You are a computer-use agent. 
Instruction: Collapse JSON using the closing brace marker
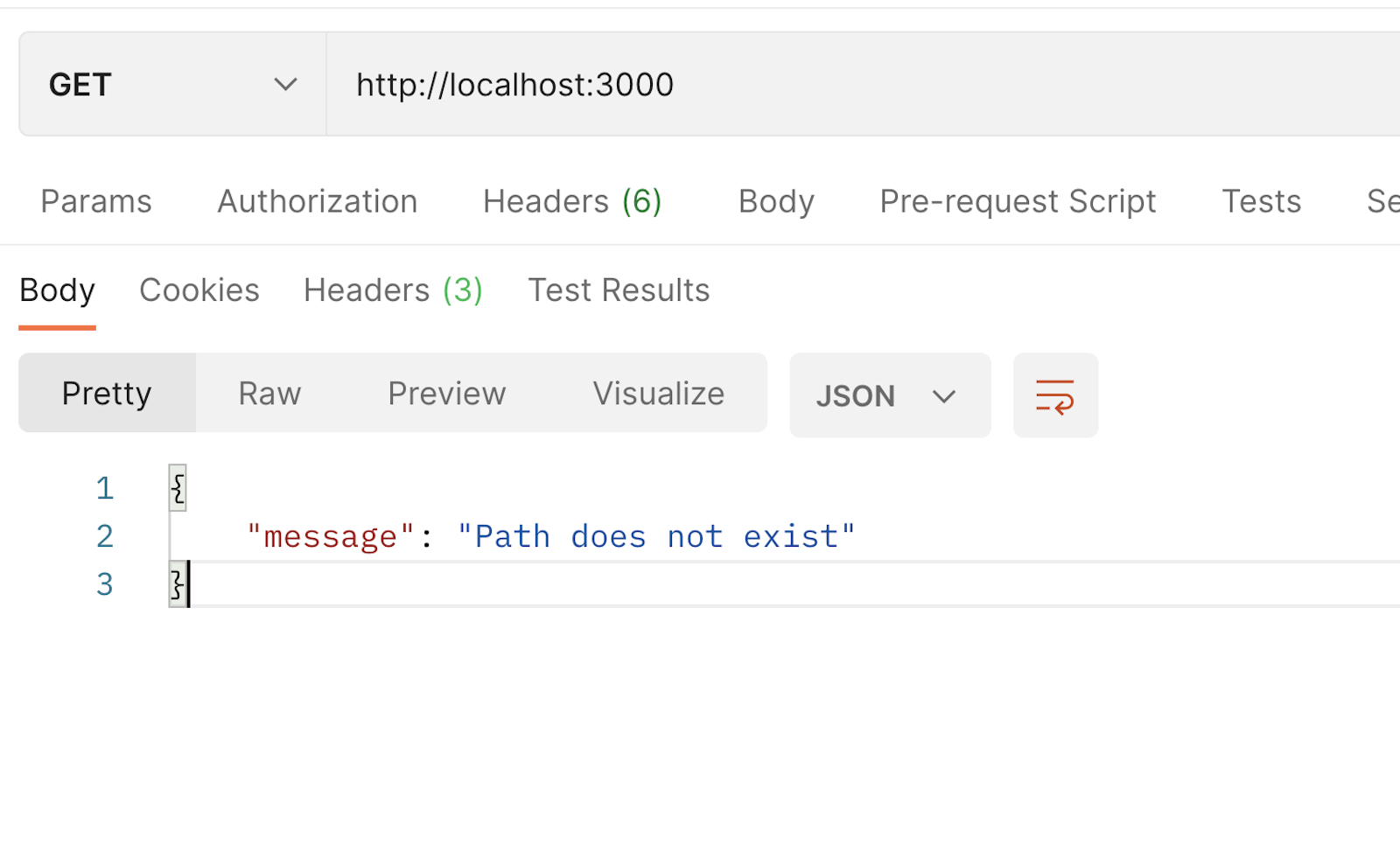coord(177,584)
